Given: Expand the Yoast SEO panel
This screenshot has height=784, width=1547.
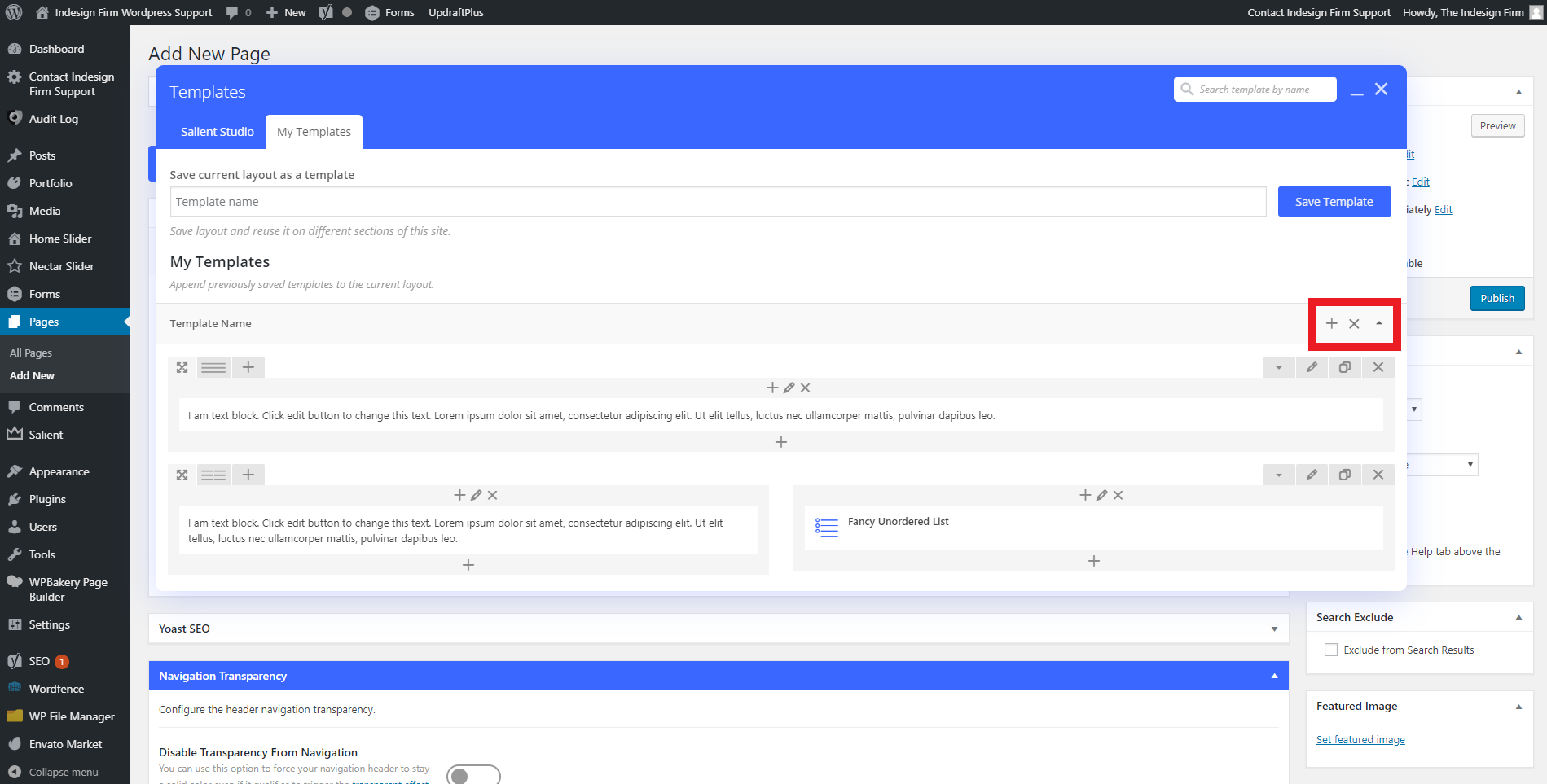Looking at the screenshot, I should [x=1274, y=629].
